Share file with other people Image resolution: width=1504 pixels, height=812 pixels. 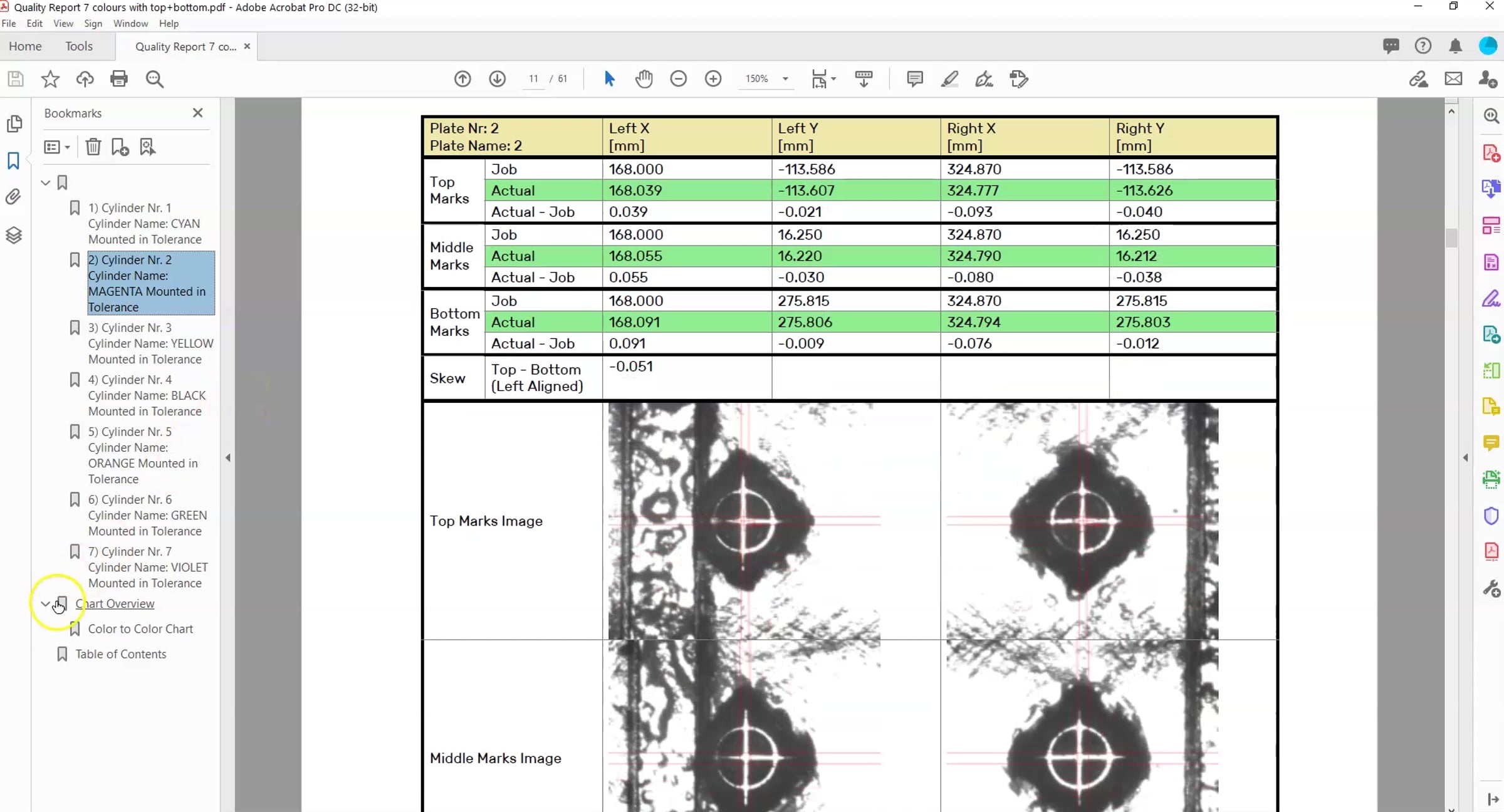[x=1488, y=79]
